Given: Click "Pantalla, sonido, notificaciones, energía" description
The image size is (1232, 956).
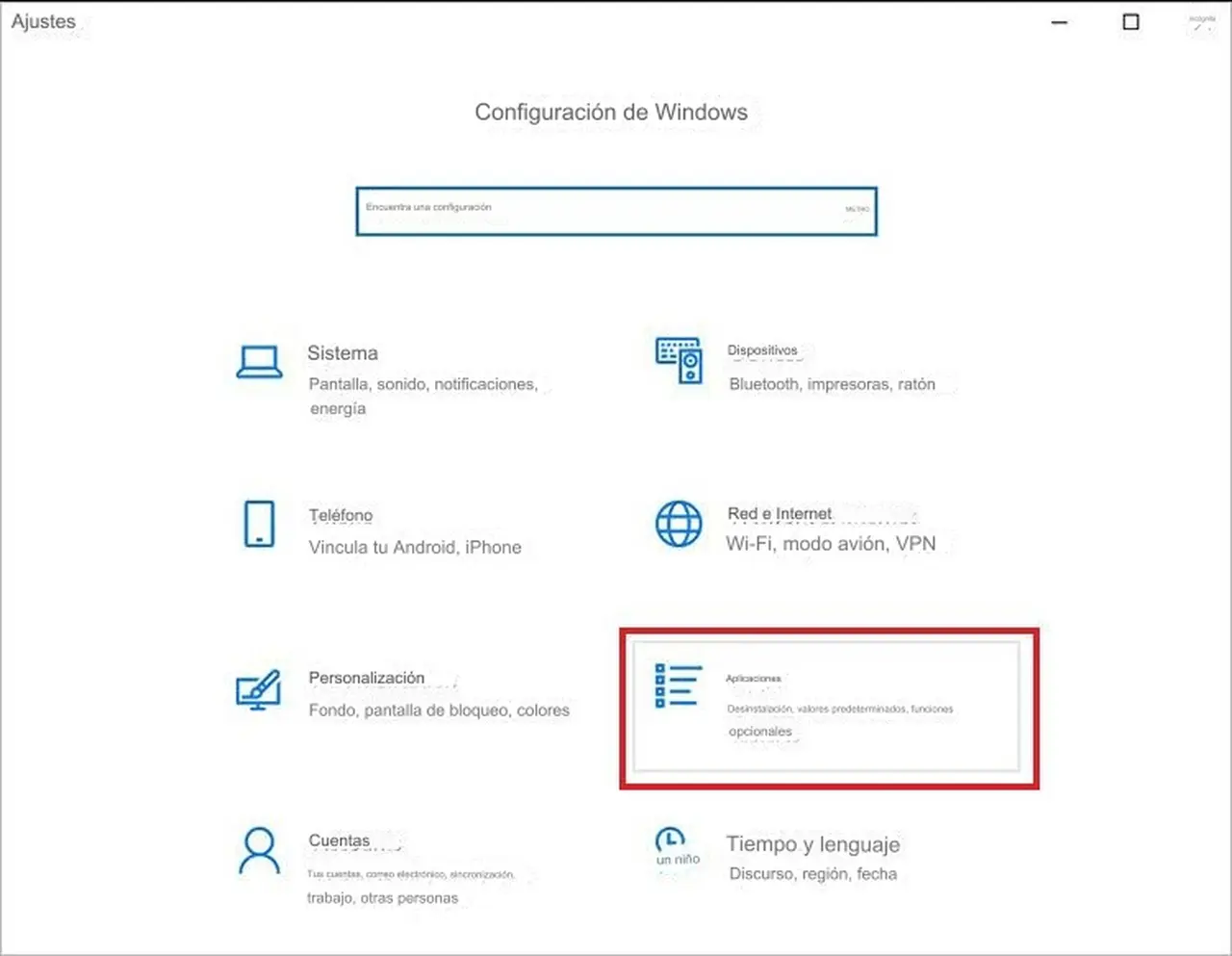Looking at the screenshot, I should pyautogui.click(x=423, y=396).
